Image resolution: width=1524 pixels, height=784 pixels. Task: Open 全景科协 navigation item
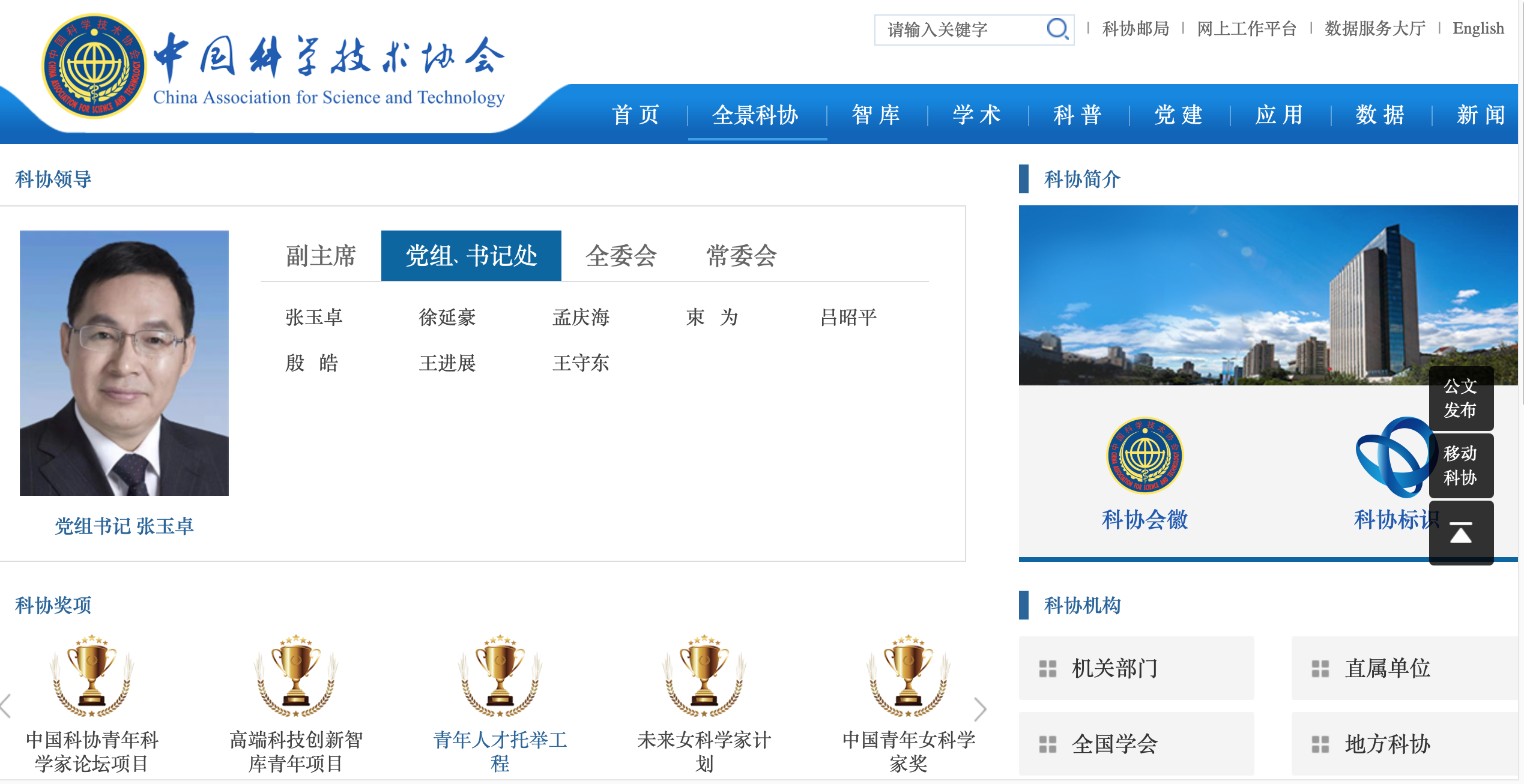755,115
